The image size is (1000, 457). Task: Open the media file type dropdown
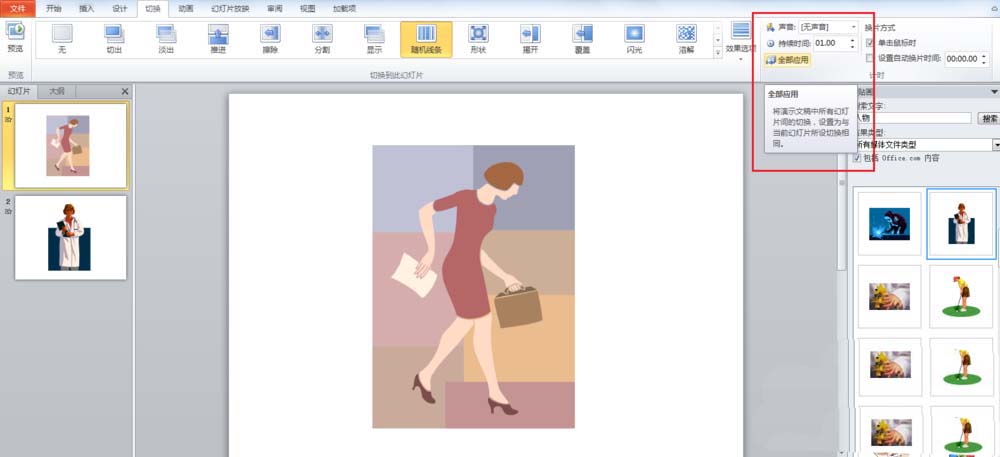point(996,145)
